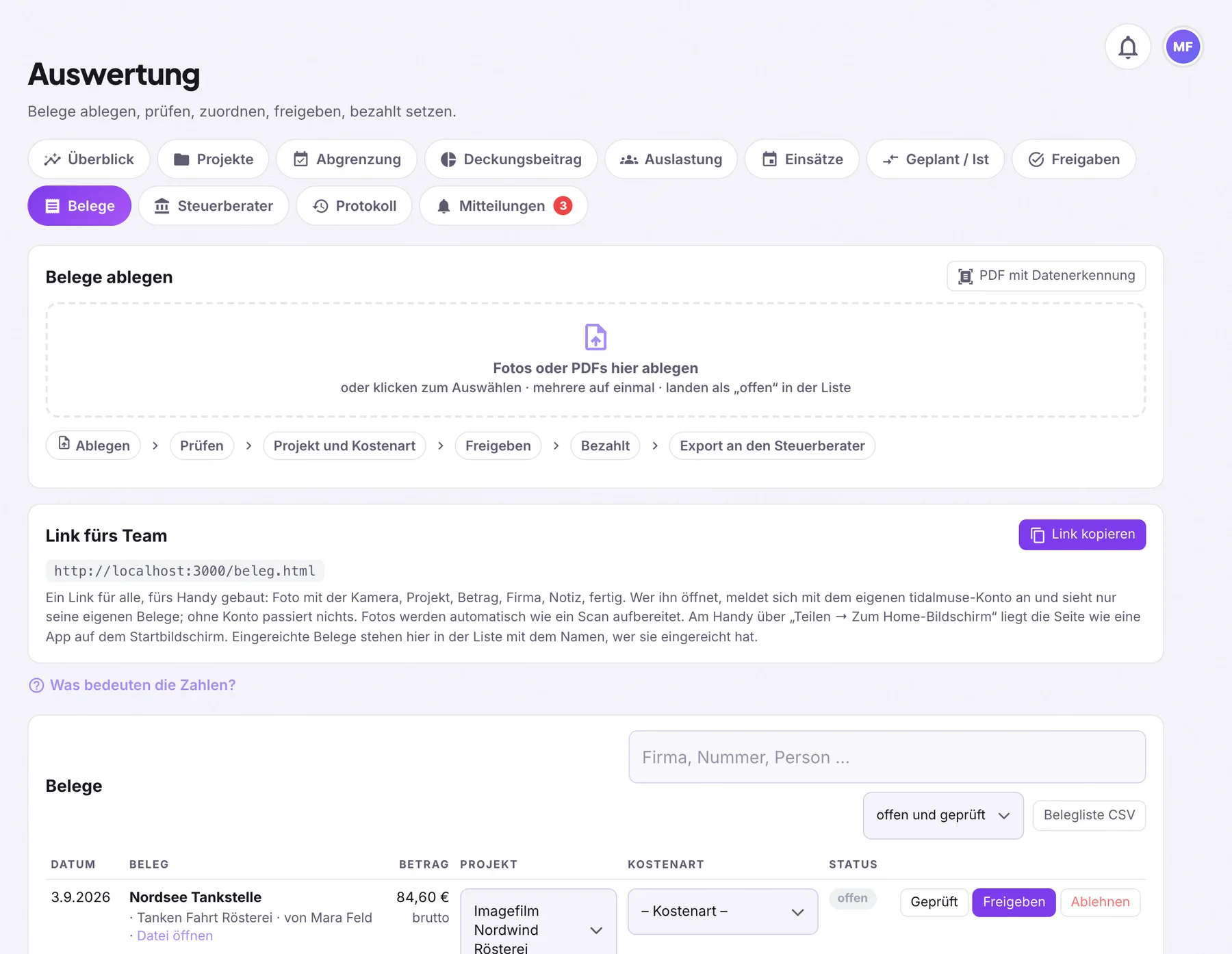
Task: Open the Kostenart dropdown
Action: [x=723, y=912]
